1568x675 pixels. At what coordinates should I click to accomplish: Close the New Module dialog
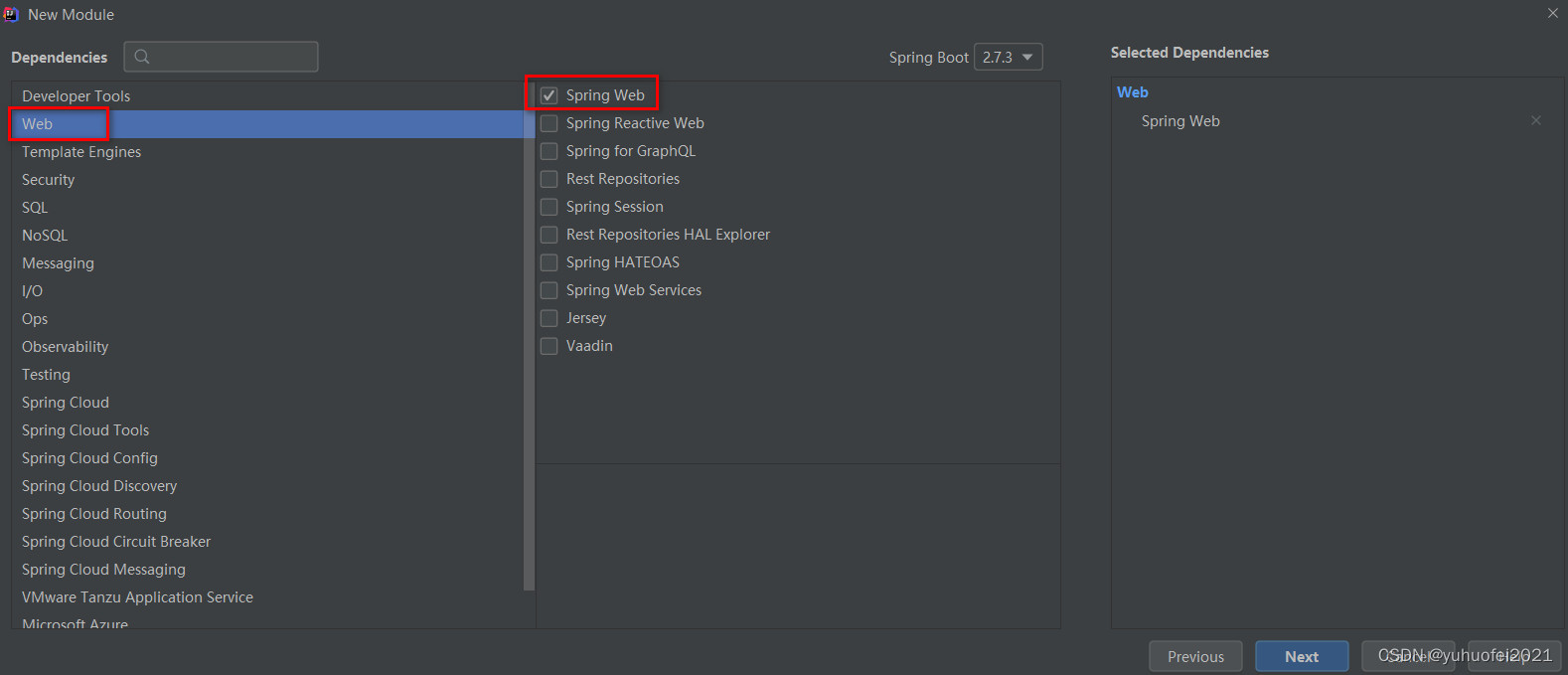[x=1552, y=13]
